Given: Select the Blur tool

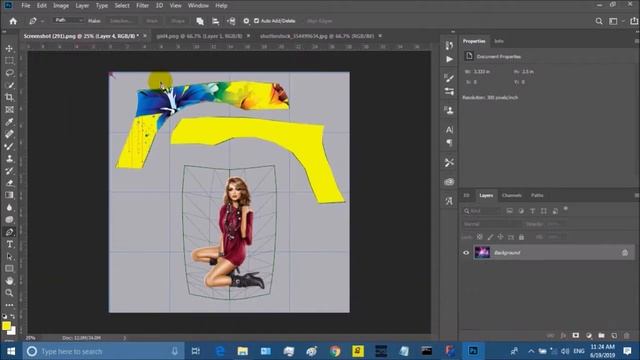Looking at the screenshot, I should coord(9,207).
